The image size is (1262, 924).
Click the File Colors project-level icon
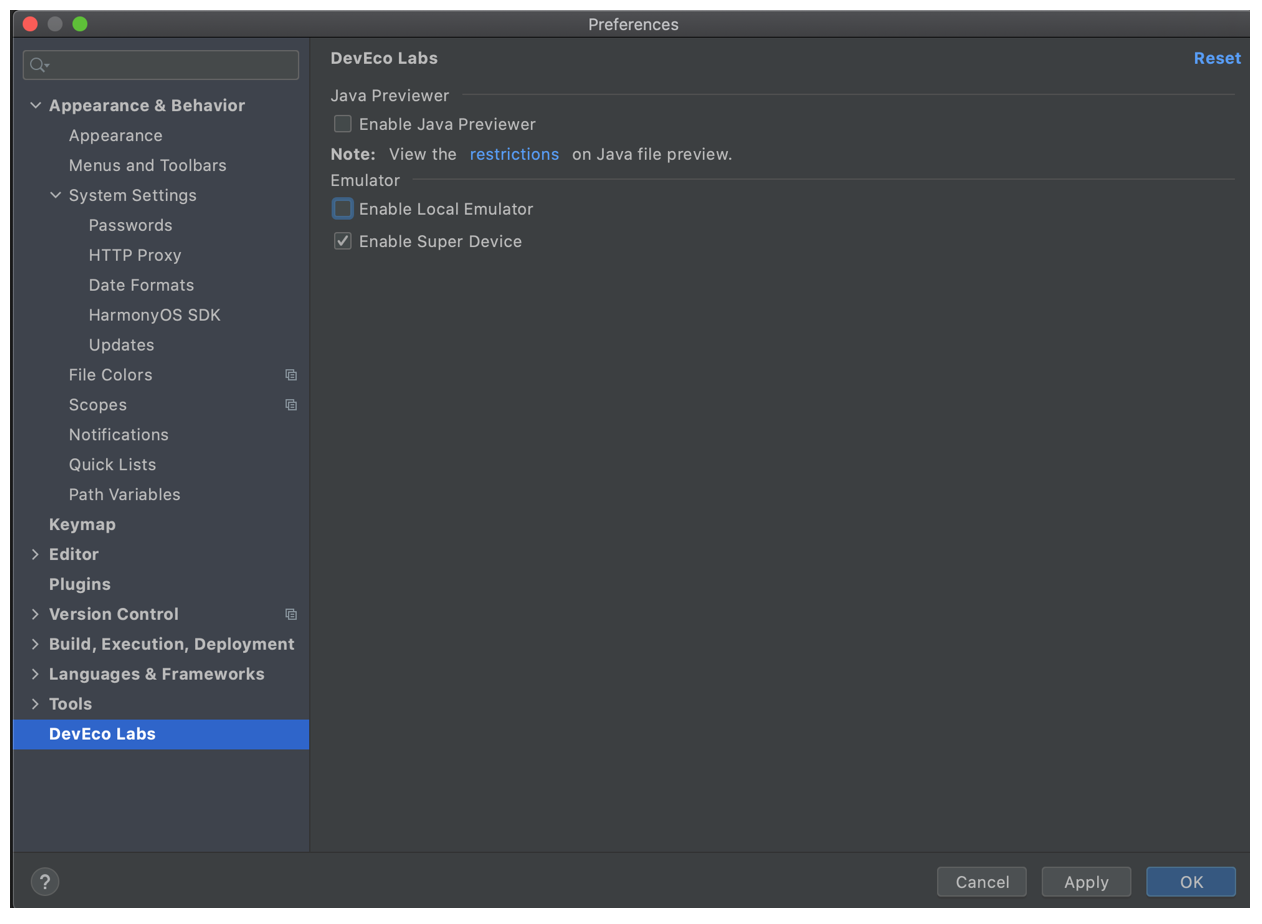point(291,375)
